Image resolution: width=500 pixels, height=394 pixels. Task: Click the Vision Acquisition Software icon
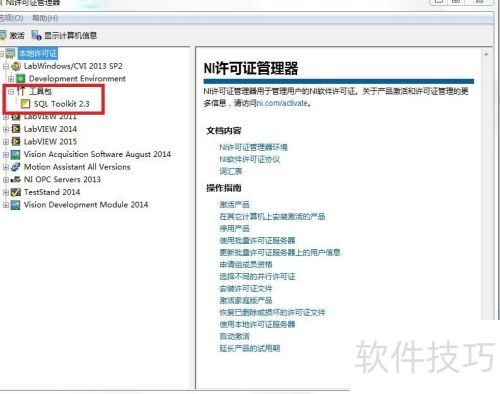[16, 154]
